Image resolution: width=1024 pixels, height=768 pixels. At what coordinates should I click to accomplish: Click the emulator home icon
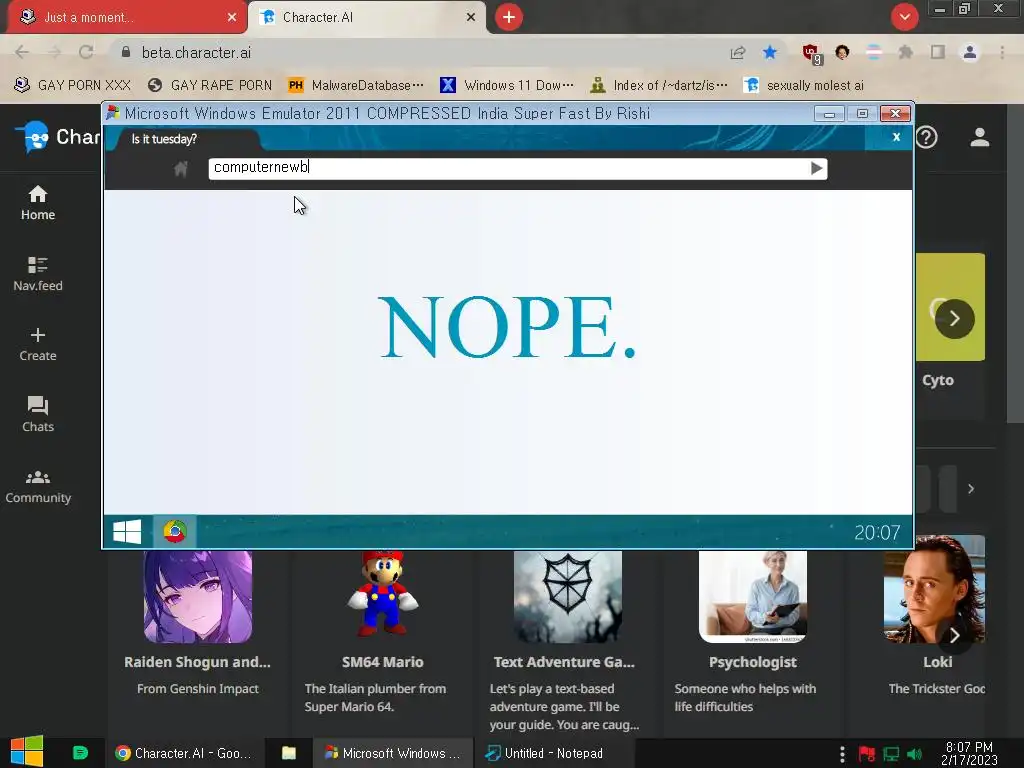pos(181,169)
